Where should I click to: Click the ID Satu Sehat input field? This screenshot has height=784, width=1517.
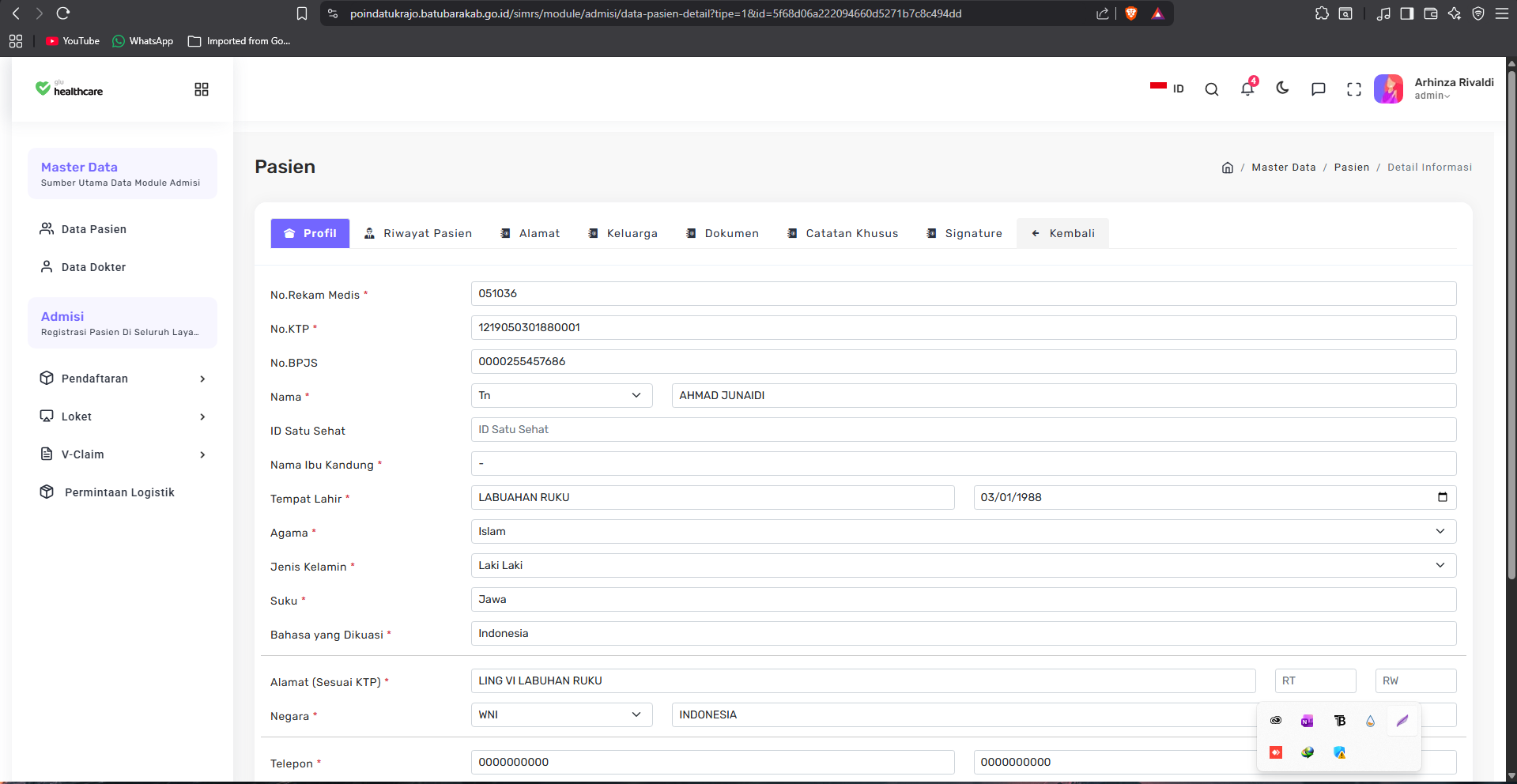(x=964, y=430)
